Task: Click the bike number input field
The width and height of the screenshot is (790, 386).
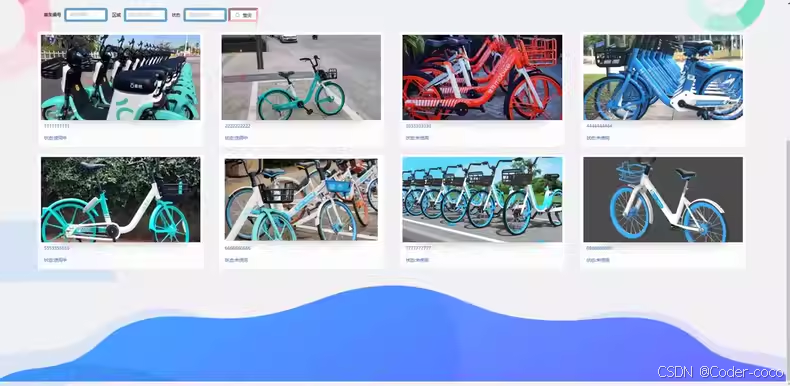Action: tap(86, 15)
